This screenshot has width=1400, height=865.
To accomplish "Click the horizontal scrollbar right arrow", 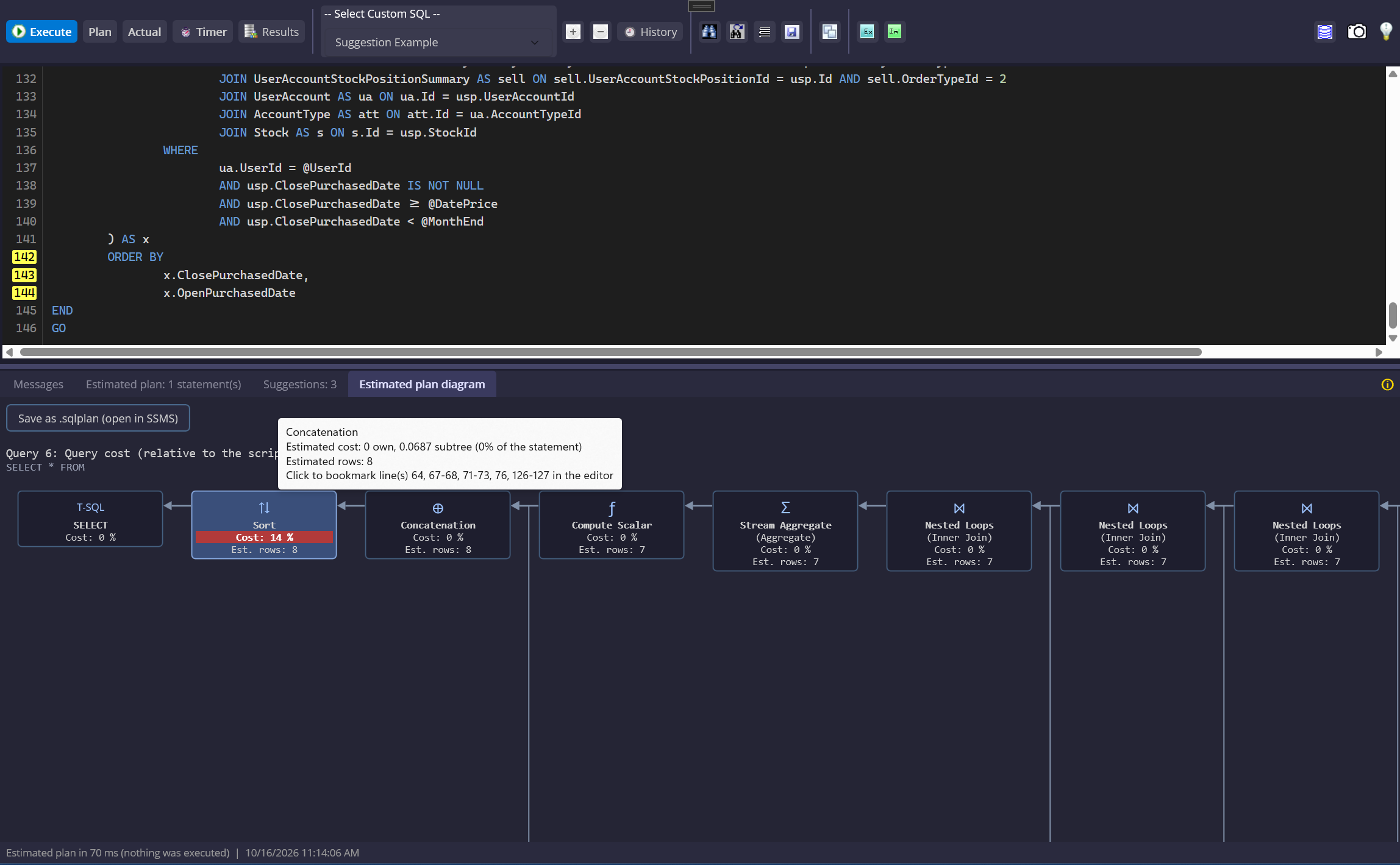I will click(1379, 352).
